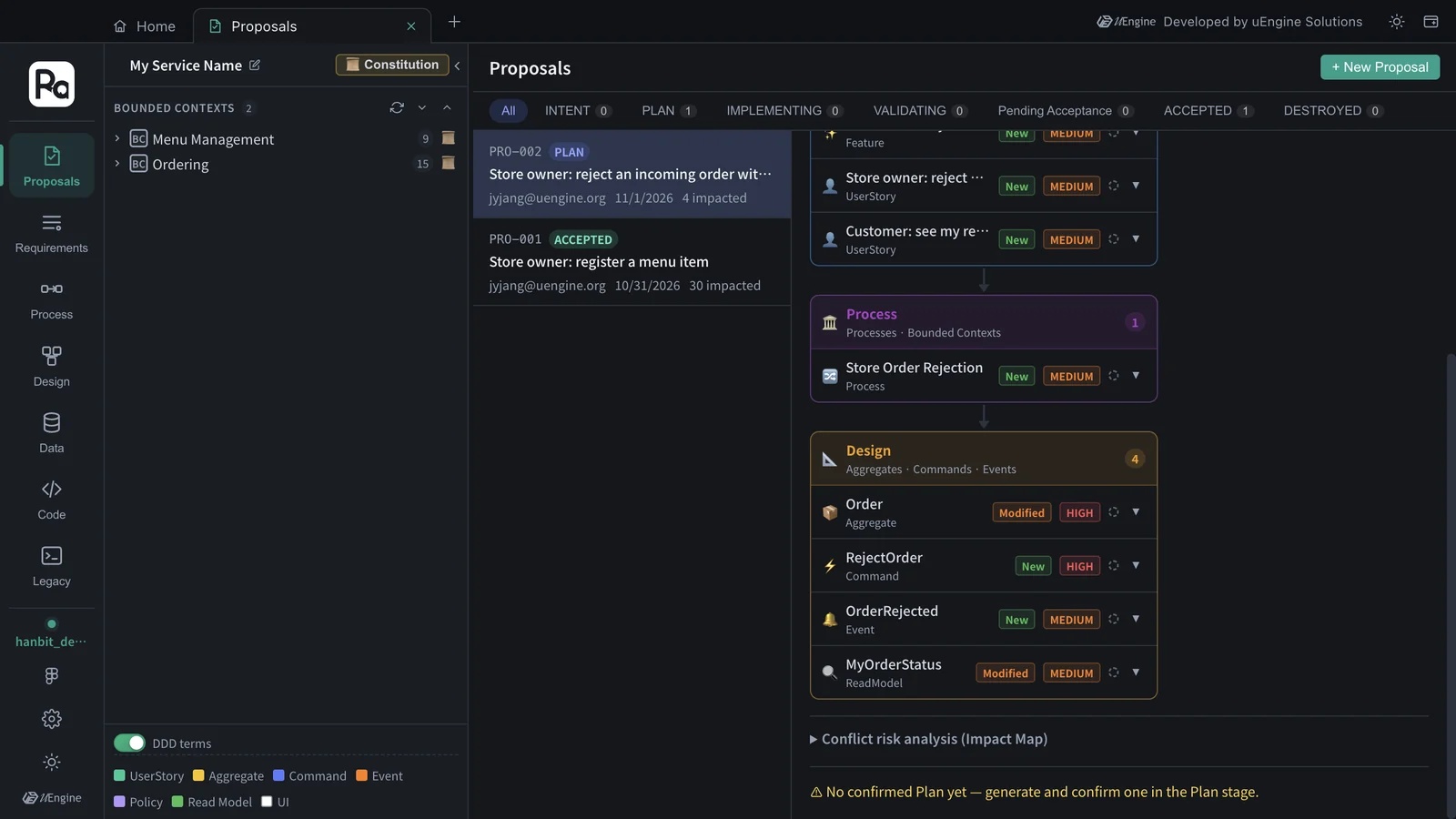Screen dimensions: 1456x819
Task: Click the constitution icon for Ordering
Action: click(448, 163)
